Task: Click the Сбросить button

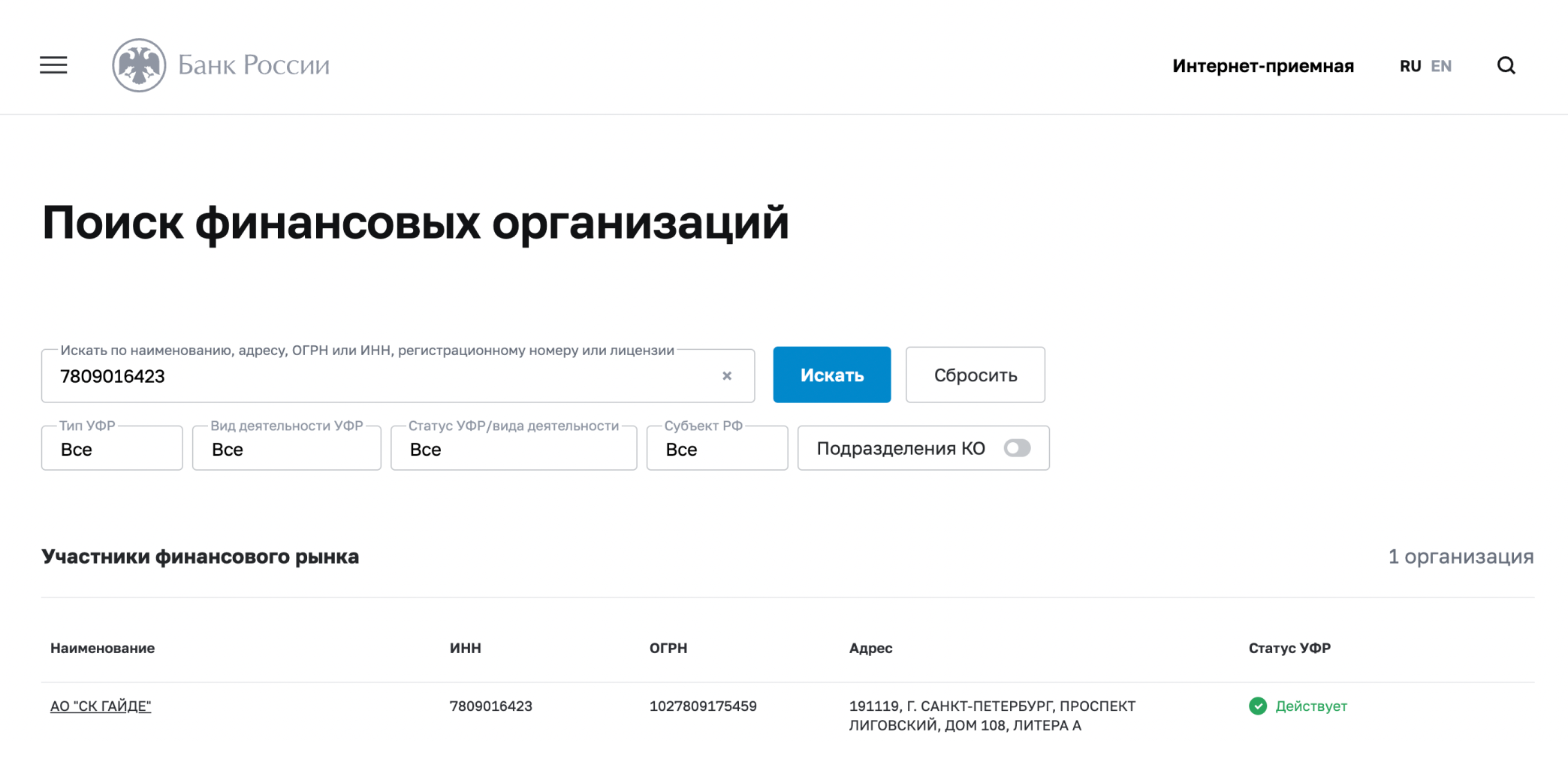Action: click(975, 375)
